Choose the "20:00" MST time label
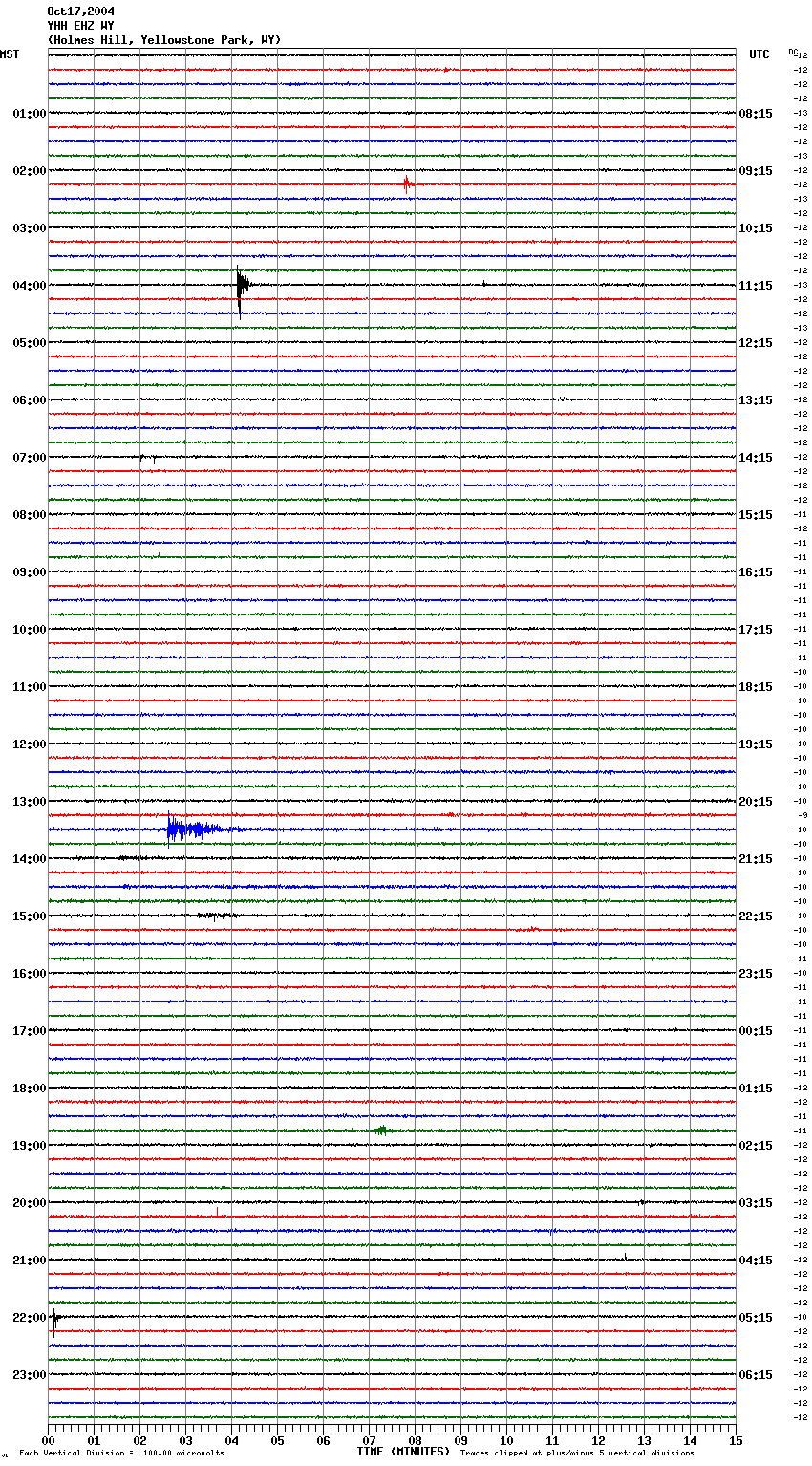 [30, 1203]
